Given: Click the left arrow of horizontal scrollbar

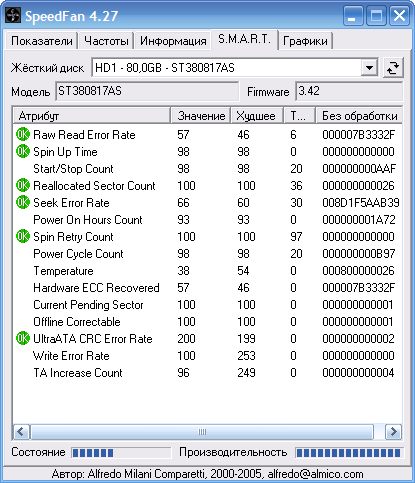Looking at the screenshot, I should pyautogui.click(x=21, y=432).
